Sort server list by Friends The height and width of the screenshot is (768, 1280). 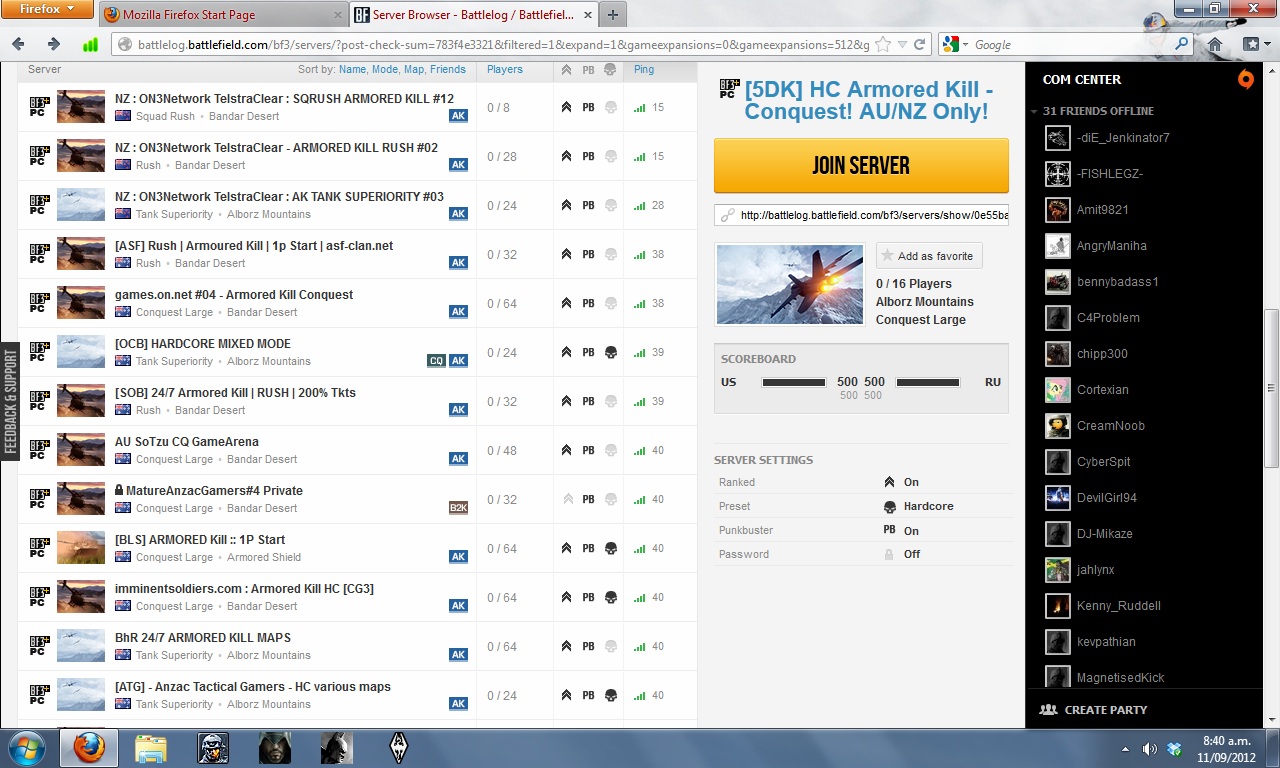[x=448, y=70]
